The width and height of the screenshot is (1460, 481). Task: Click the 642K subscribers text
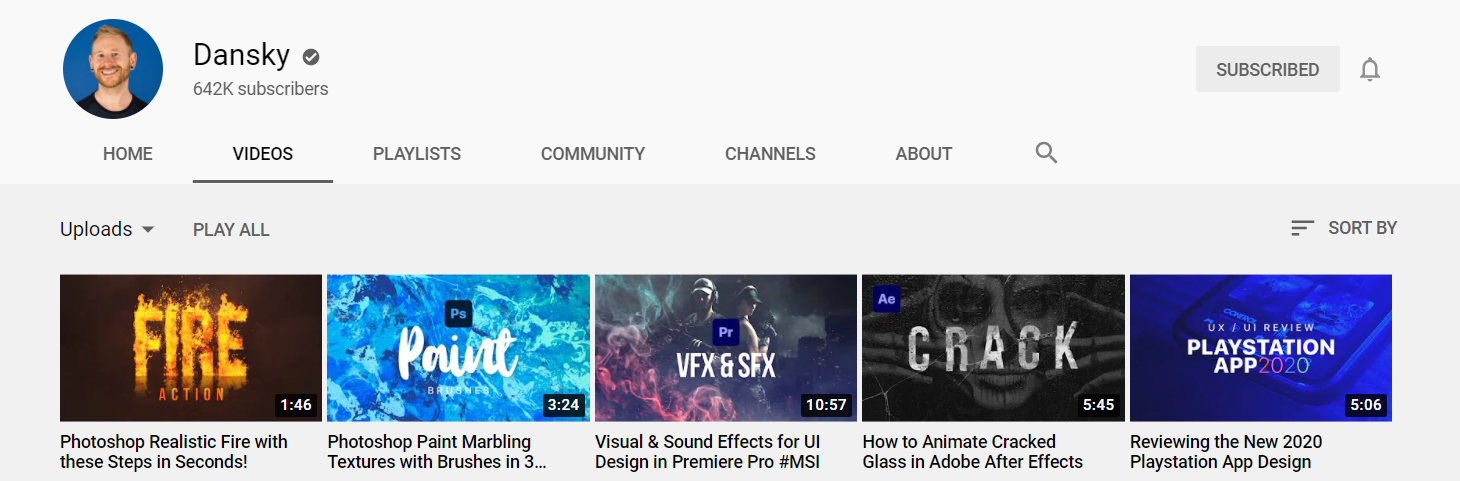coord(261,89)
